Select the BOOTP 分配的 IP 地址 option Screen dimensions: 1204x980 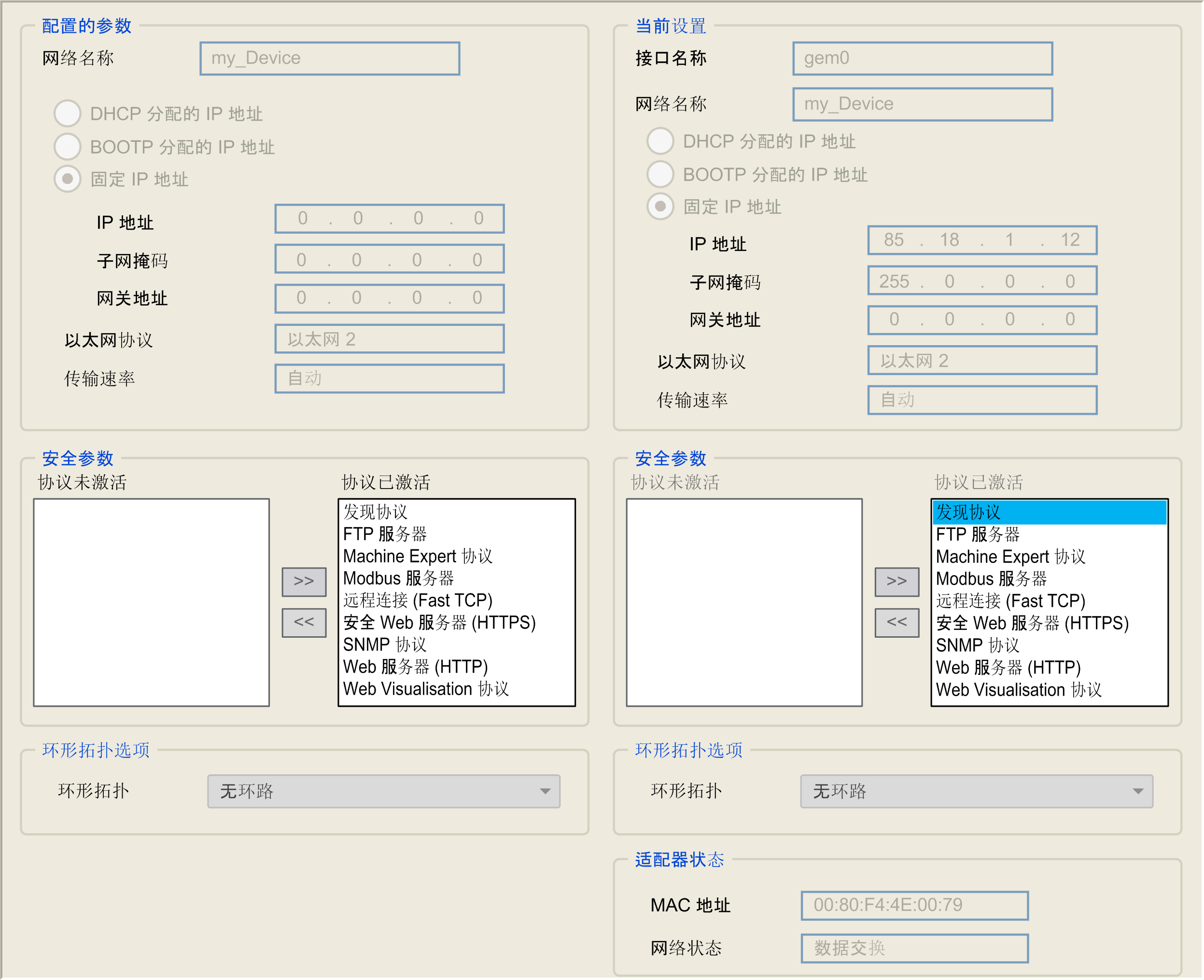click(67, 146)
